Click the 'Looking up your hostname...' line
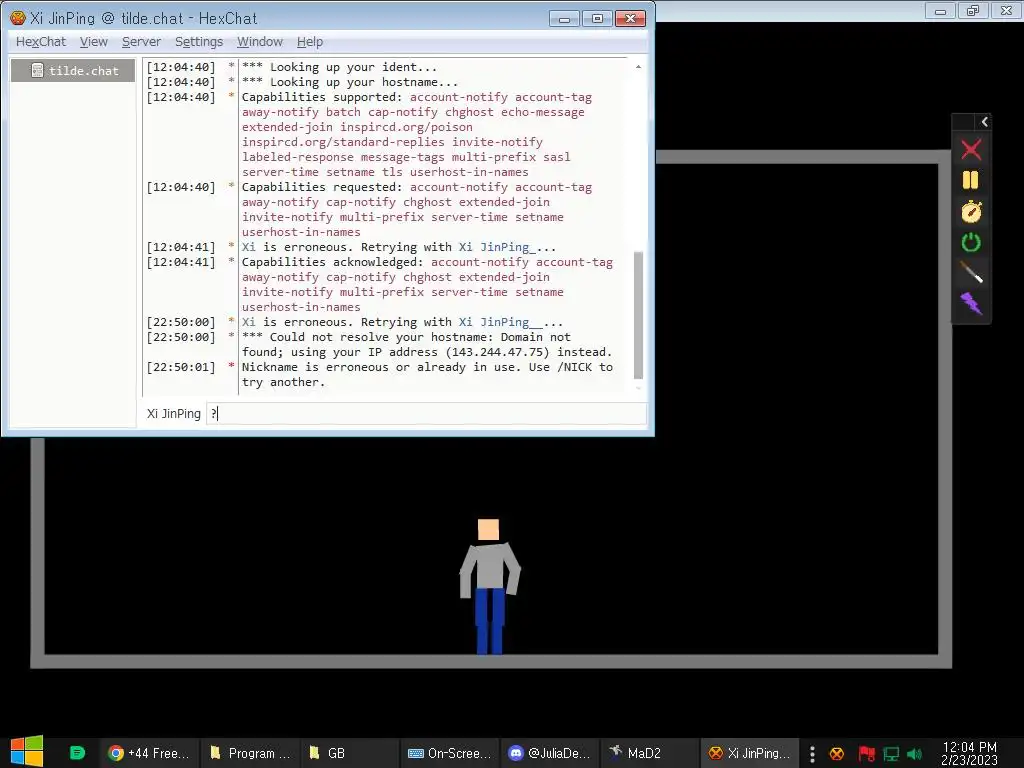 pos(349,82)
